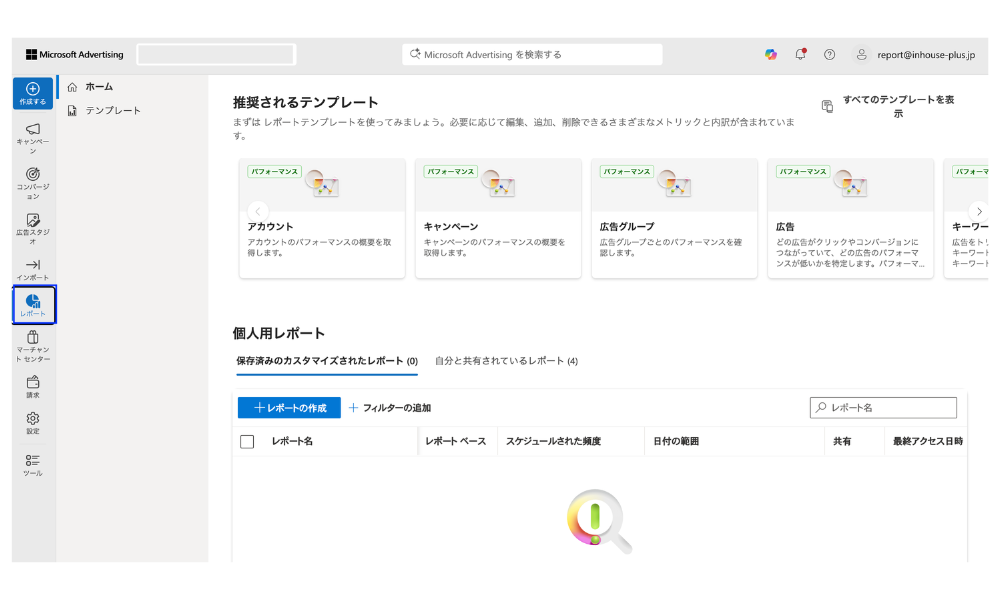Show more templates with the right carousel arrow
The image size is (1000, 600).
click(979, 212)
